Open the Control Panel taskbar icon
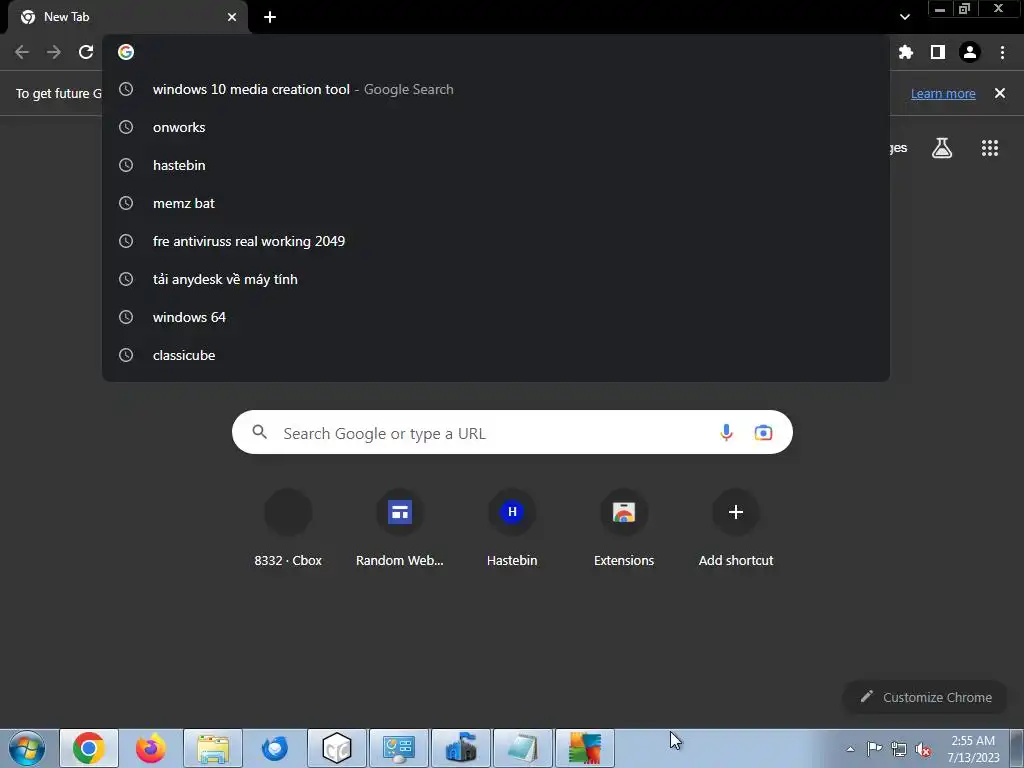The height and width of the screenshot is (768, 1024). (399, 748)
